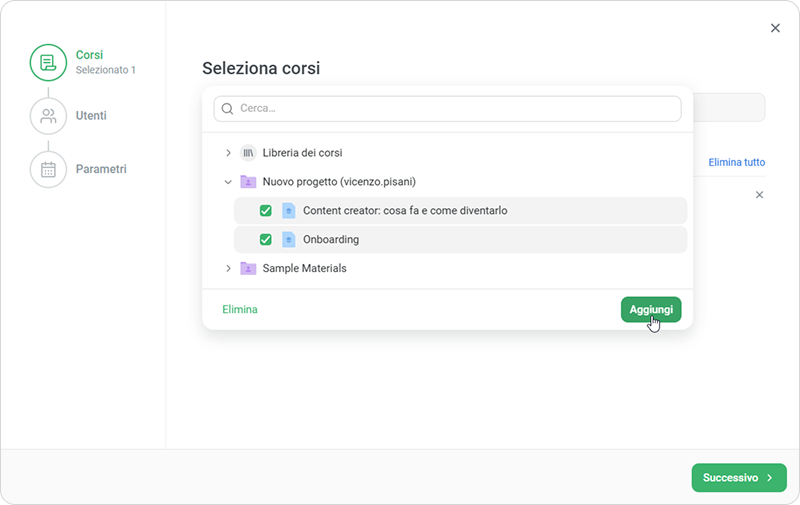Click the Libreria dei corsi library icon
This screenshot has width=800, height=505.
click(248, 152)
